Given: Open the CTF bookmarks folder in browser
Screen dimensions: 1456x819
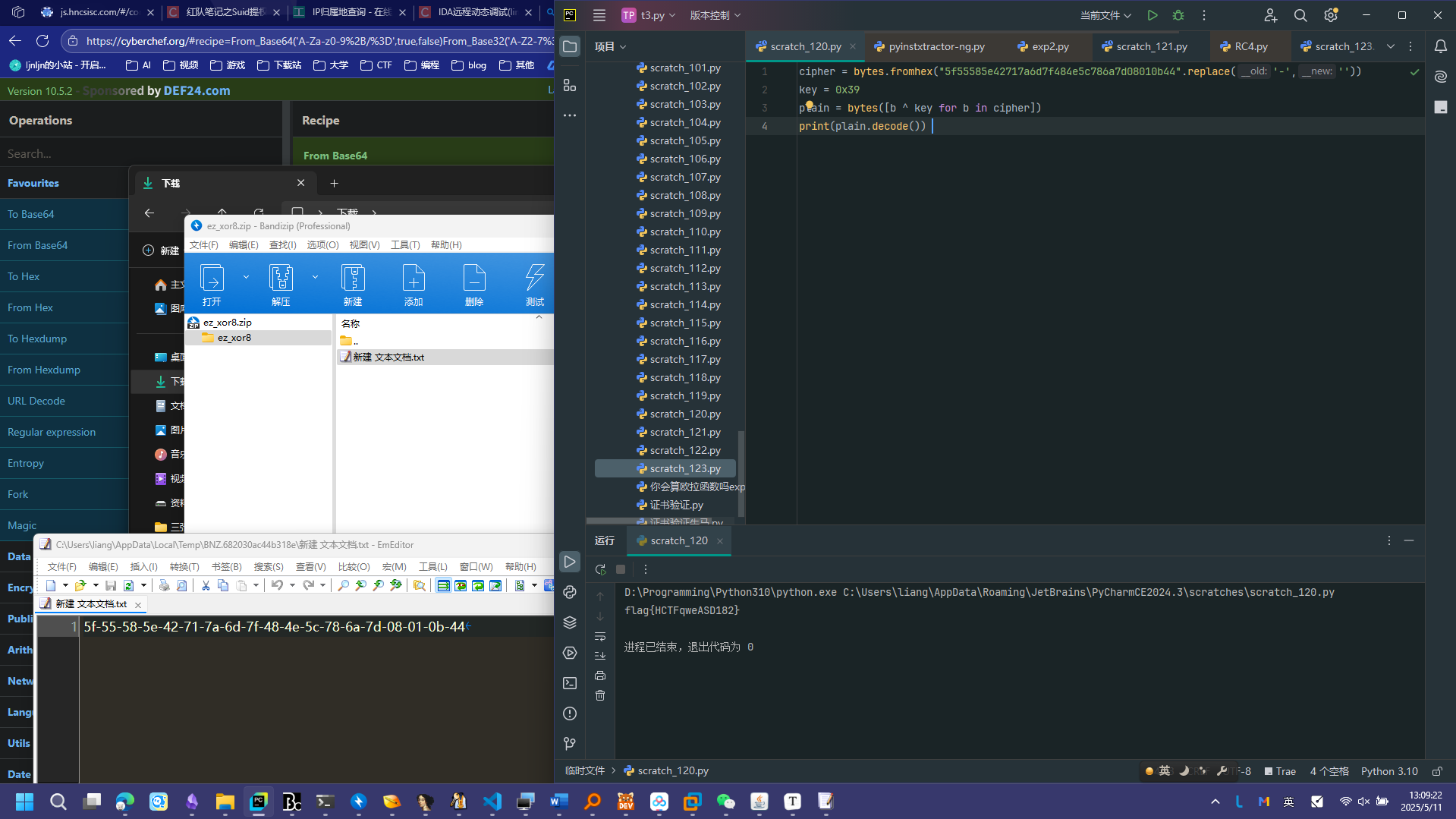Looking at the screenshot, I should (376, 65).
